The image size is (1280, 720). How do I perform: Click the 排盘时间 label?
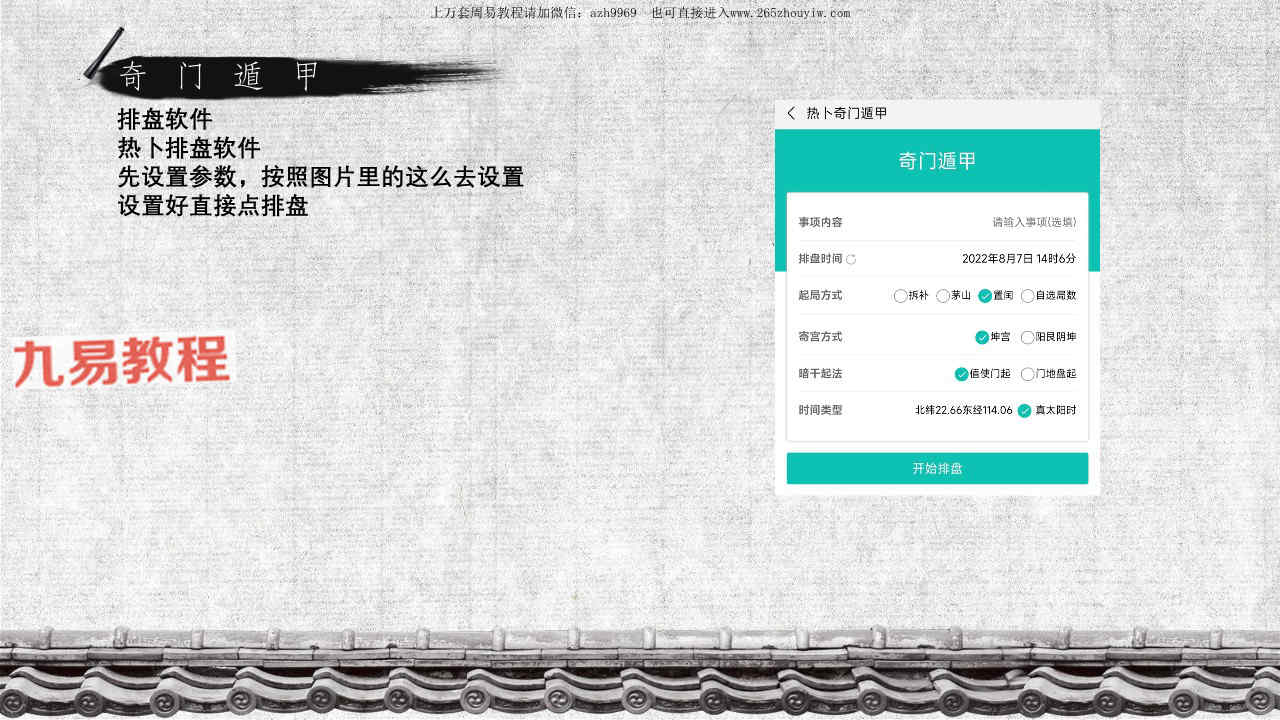820,259
